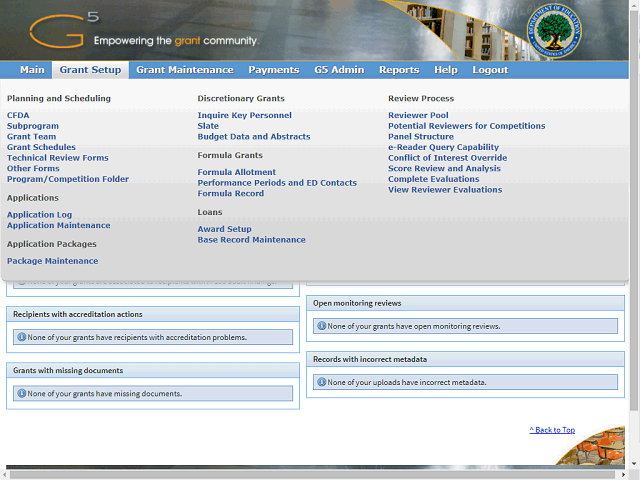The height and width of the screenshot is (480, 640).
Task: Click the G5 logo in header
Action: [x=64, y=30]
